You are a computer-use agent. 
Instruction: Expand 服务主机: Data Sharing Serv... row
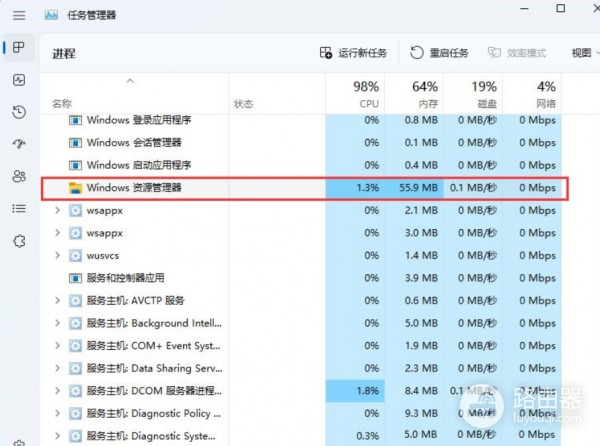(x=57, y=368)
